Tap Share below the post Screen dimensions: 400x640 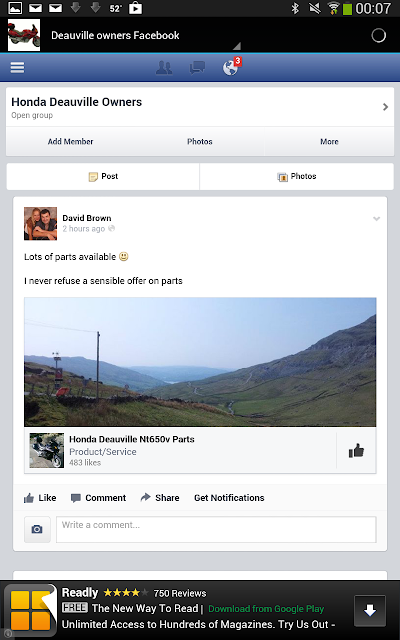[x=160, y=498]
